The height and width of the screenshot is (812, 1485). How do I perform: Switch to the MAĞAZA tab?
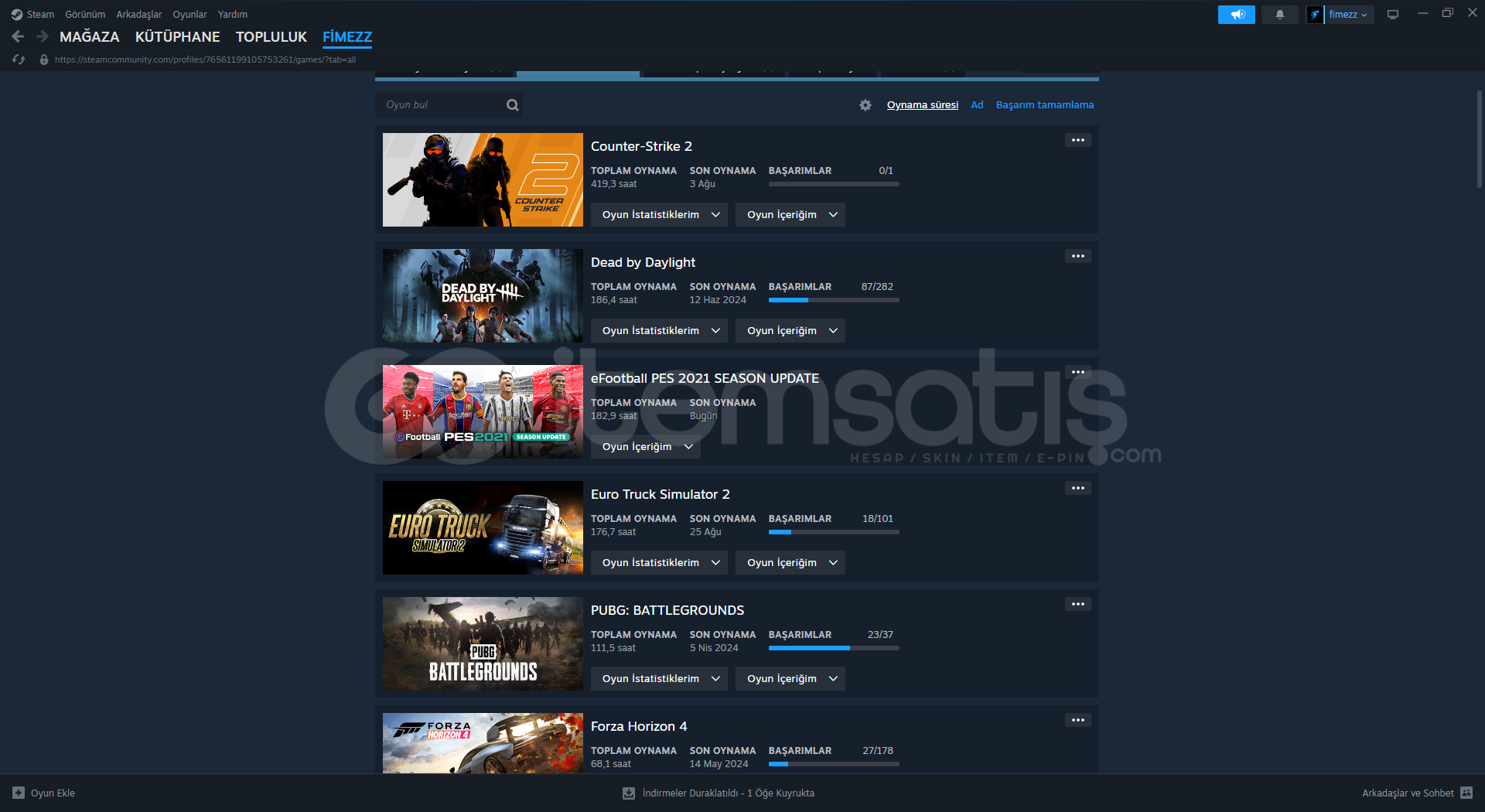click(x=90, y=37)
